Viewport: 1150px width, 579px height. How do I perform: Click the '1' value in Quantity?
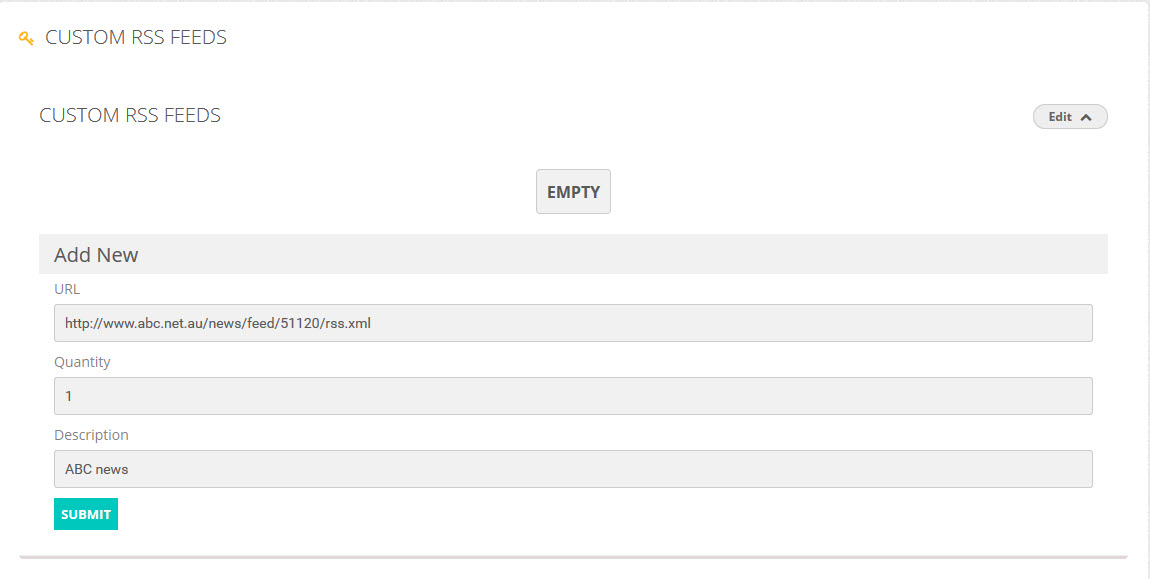pyautogui.click(x=69, y=396)
